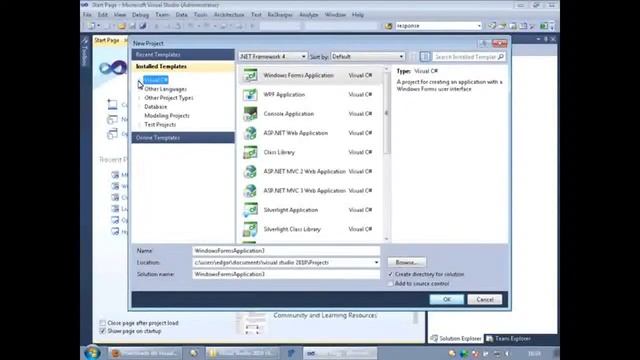Screen dimensions: 640x360
Task: Select the Class Library template icon
Action: pyautogui.click(x=250, y=152)
